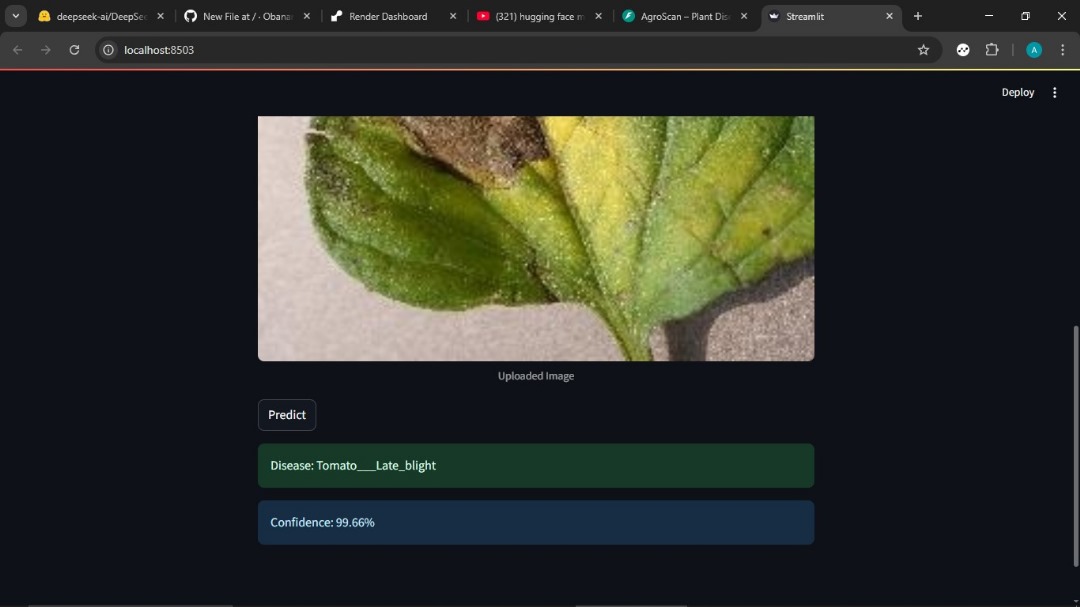
Task: View site information icon in address bar
Action: coord(108,50)
